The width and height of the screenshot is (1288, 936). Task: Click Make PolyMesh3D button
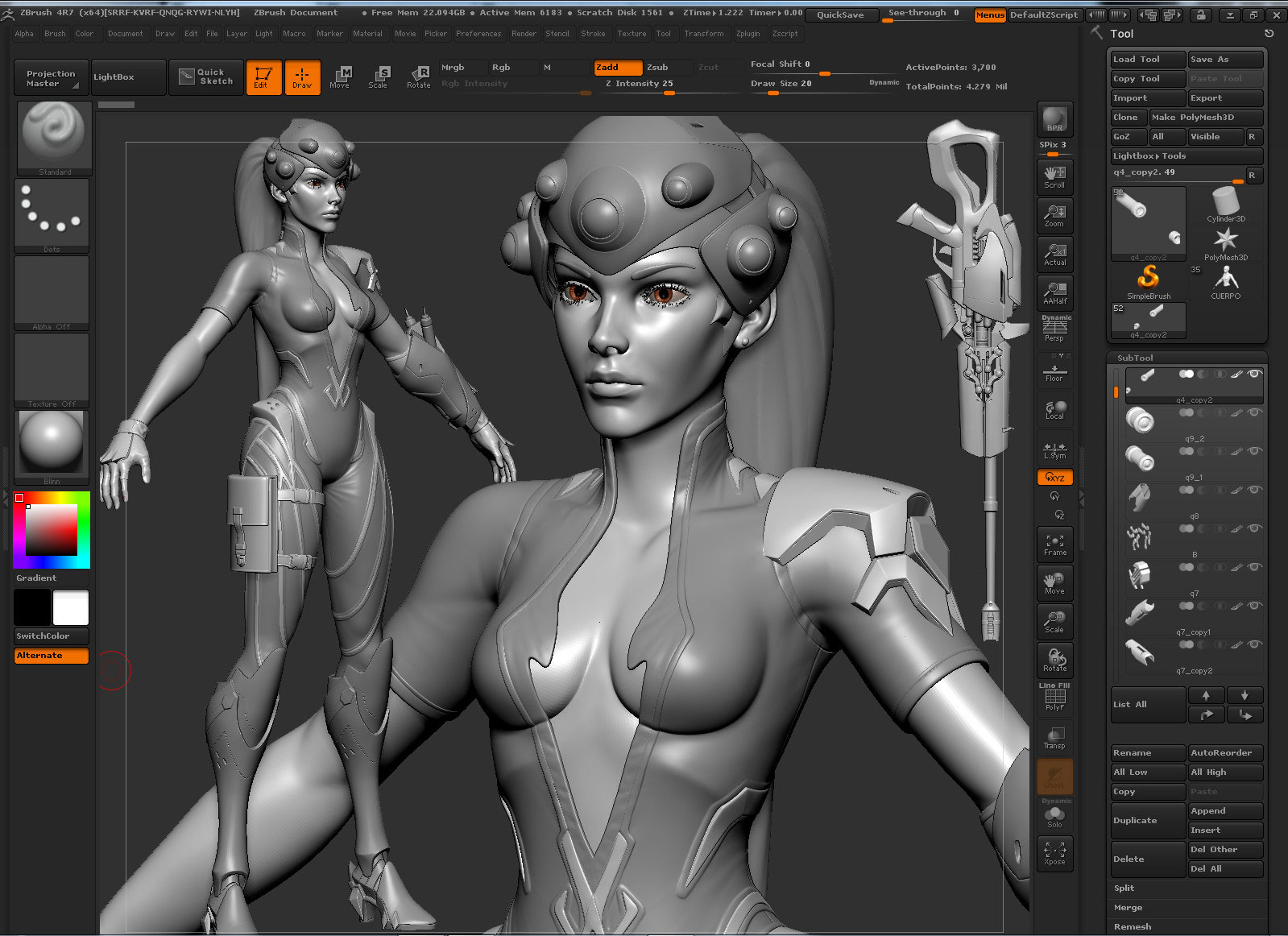click(x=1206, y=118)
